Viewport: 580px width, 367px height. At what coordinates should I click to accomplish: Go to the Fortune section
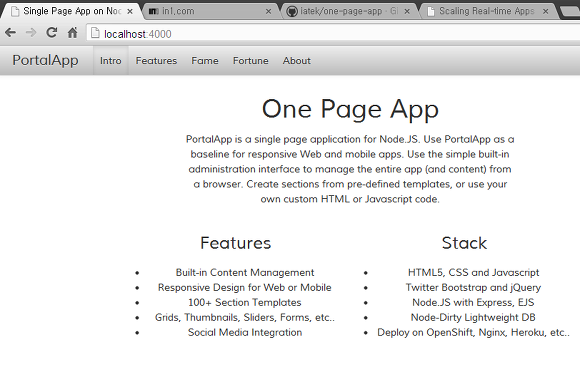pyautogui.click(x=250, y=61)
